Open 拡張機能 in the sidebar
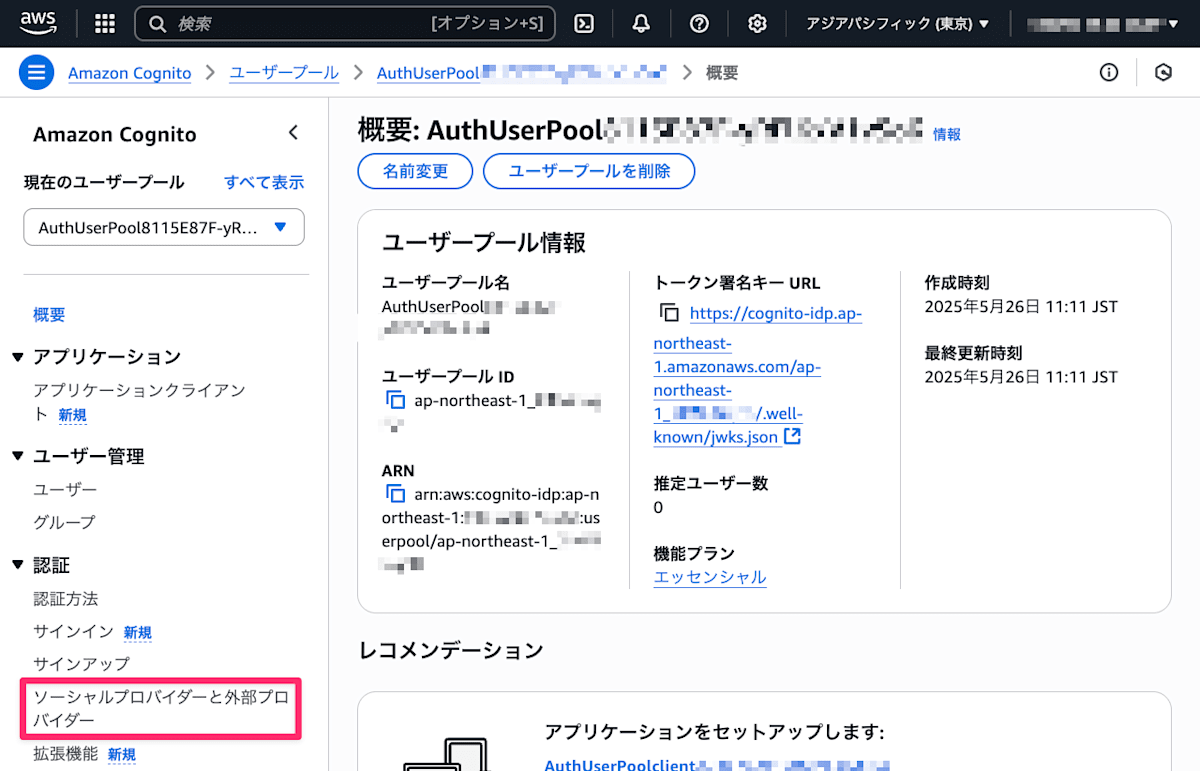Viewport: 1200px width, 771px height. point(66,753)
